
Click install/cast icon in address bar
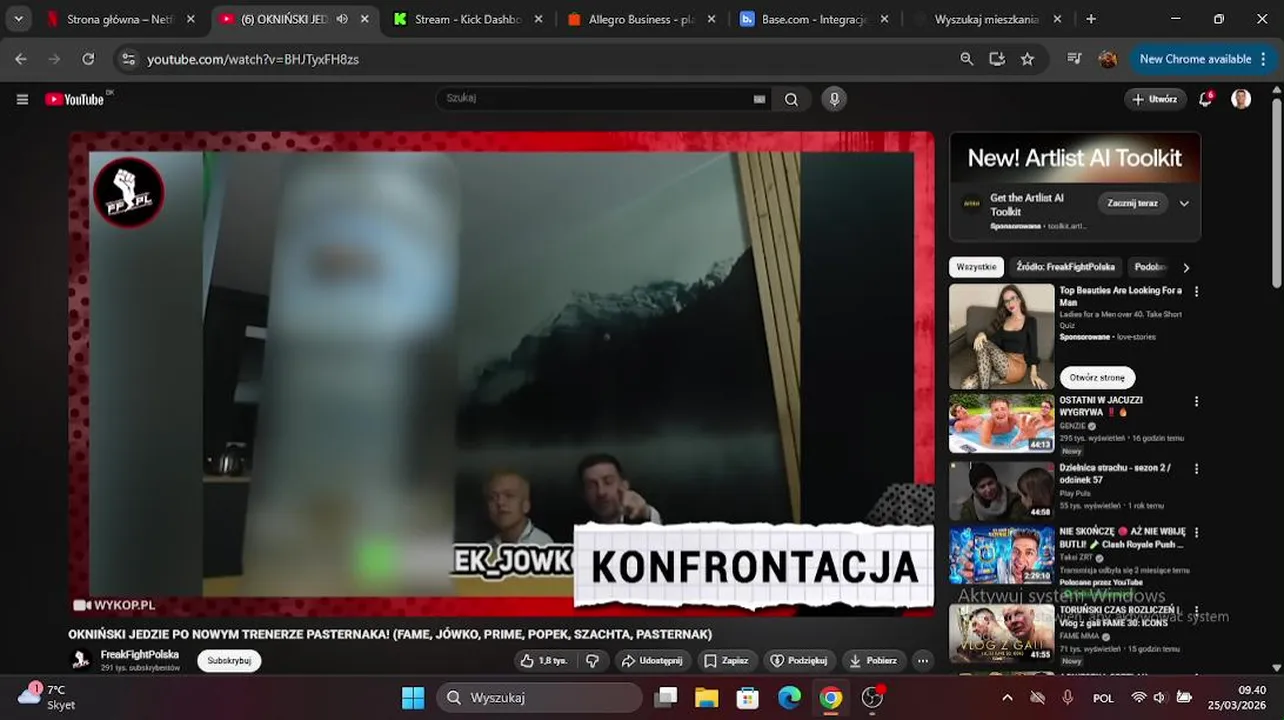tap(997, 59)
